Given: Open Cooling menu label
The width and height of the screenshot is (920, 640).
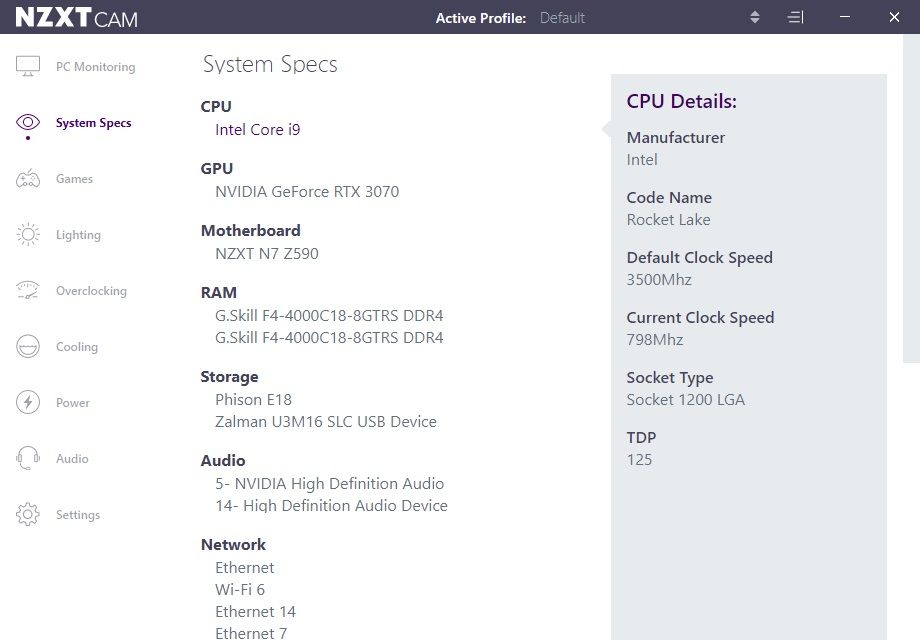Looking at the screenshot, I should tap(77, 347).
